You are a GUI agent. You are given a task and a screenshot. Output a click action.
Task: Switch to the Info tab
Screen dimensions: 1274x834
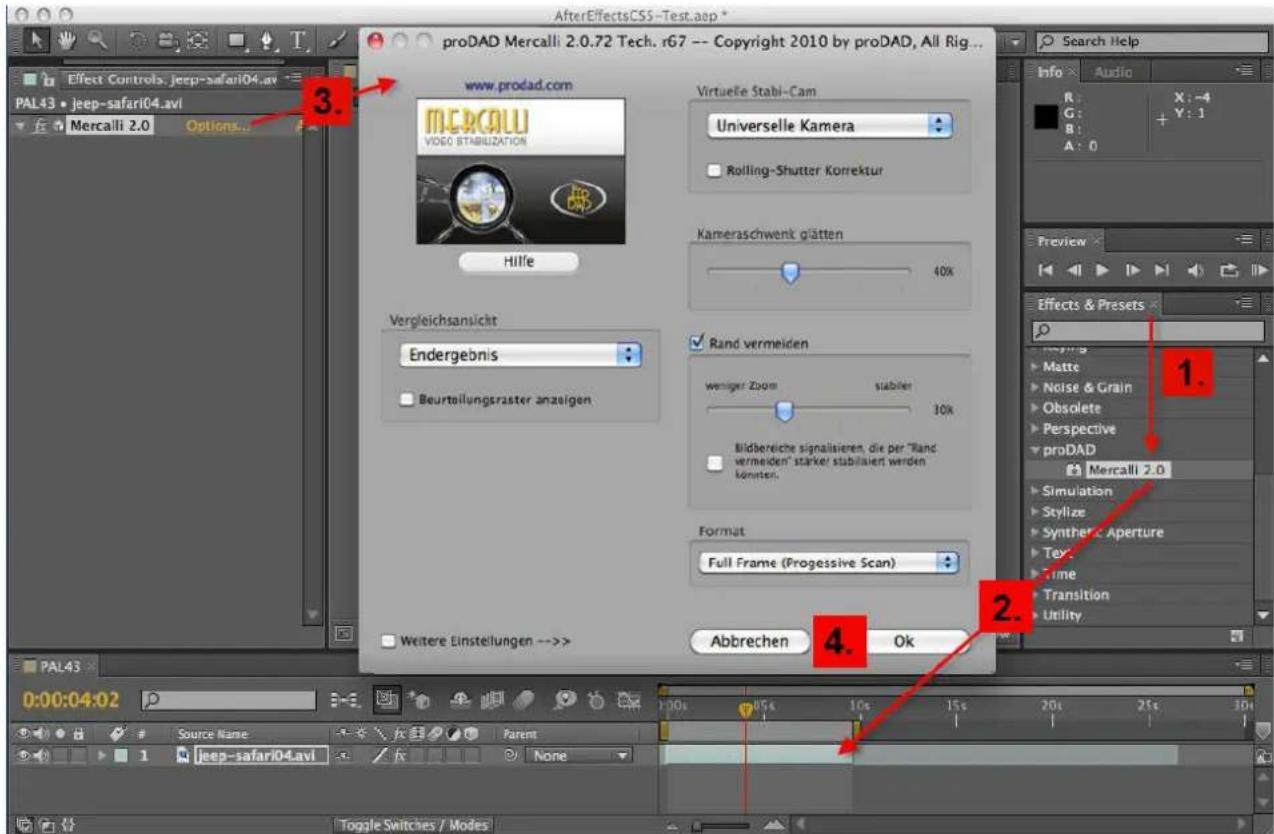[x=1050, y=73]
